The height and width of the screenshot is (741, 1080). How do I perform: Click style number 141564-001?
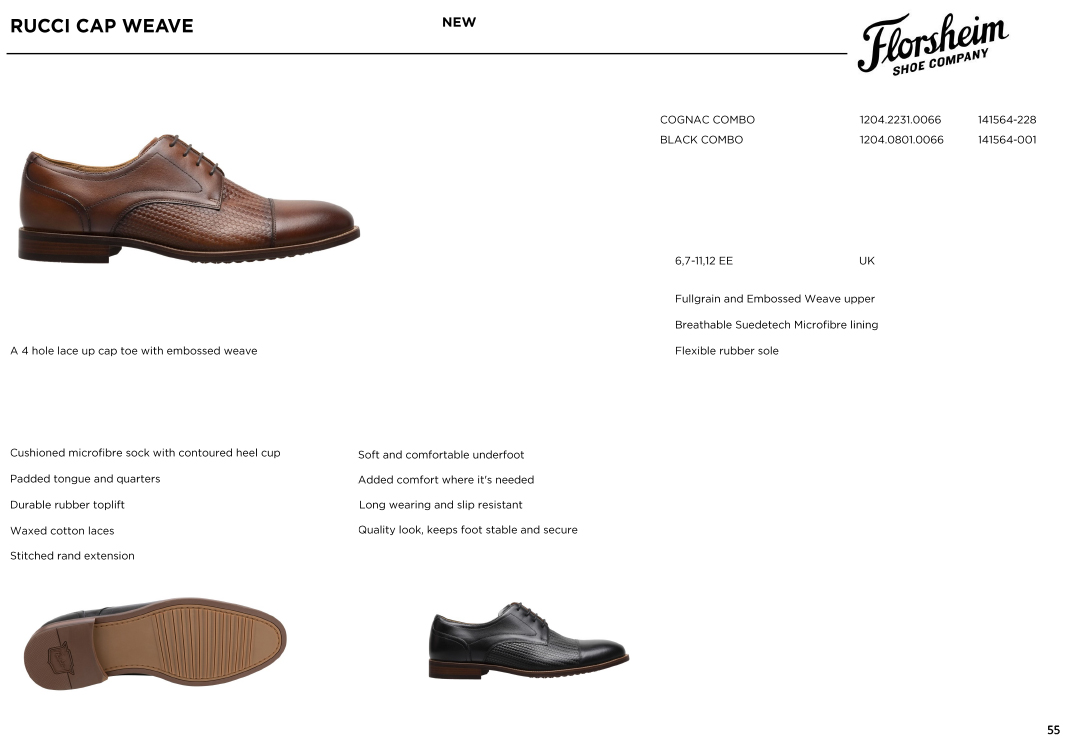click(x=1007, y=140)
